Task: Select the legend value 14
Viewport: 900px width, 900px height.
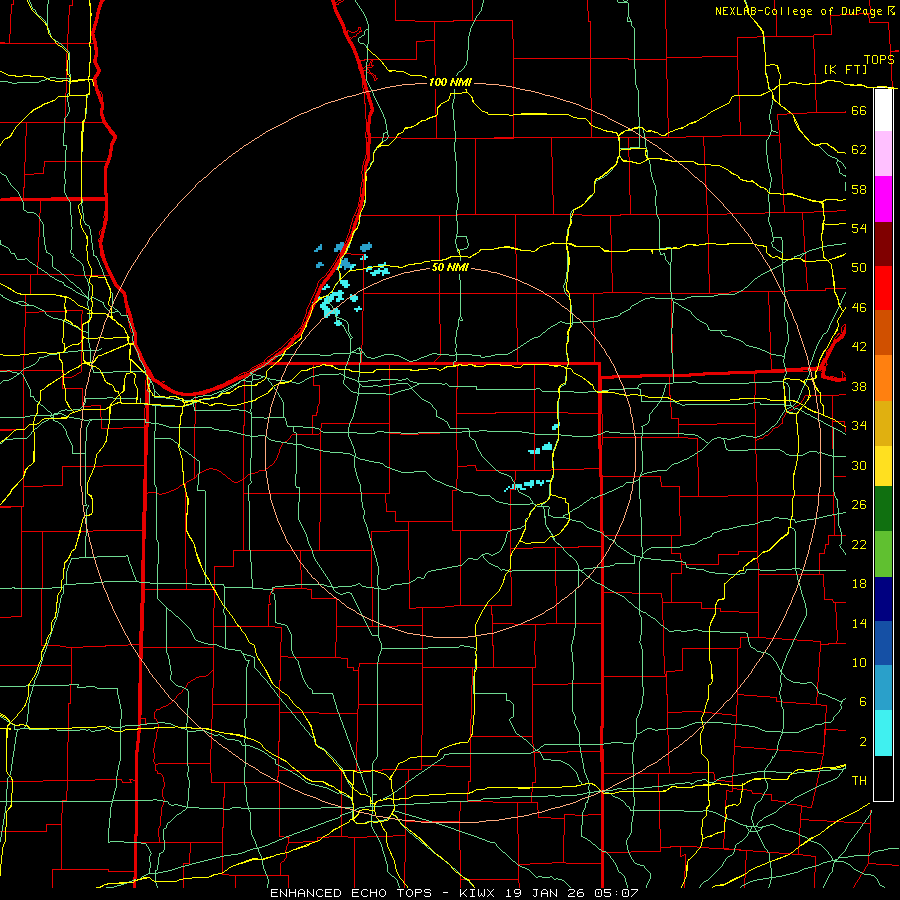Action: [859, 623]
